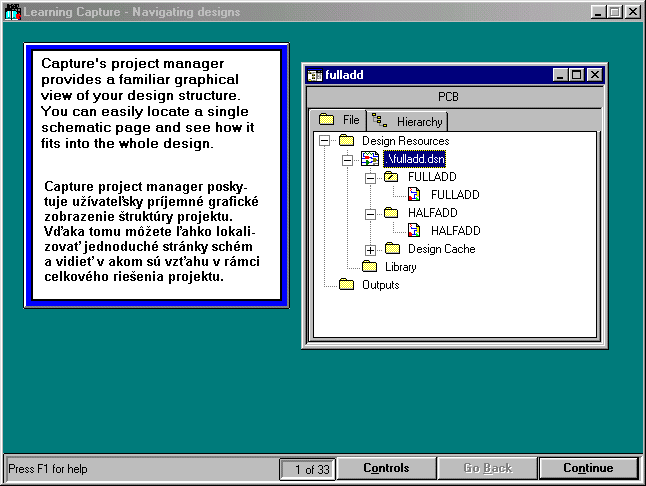Collapse the HALFADD folder node
The height and width of the screenshot is (486, 646).
(370, 213)
